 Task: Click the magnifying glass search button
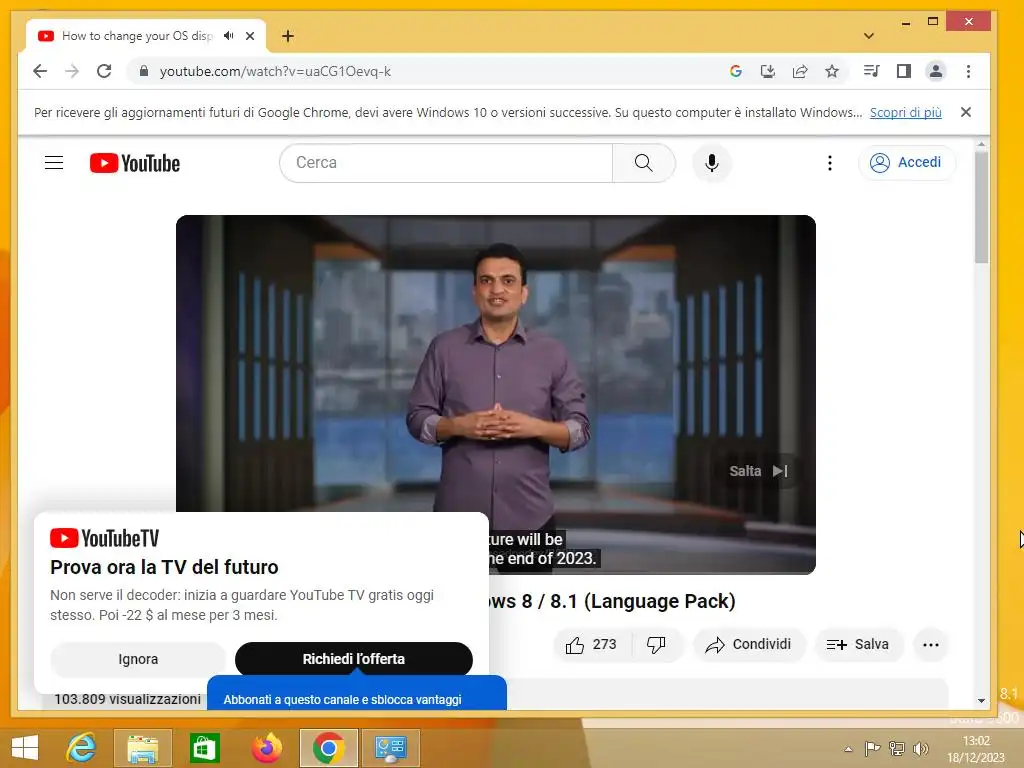pyautogui.click(x=644, y=163)
